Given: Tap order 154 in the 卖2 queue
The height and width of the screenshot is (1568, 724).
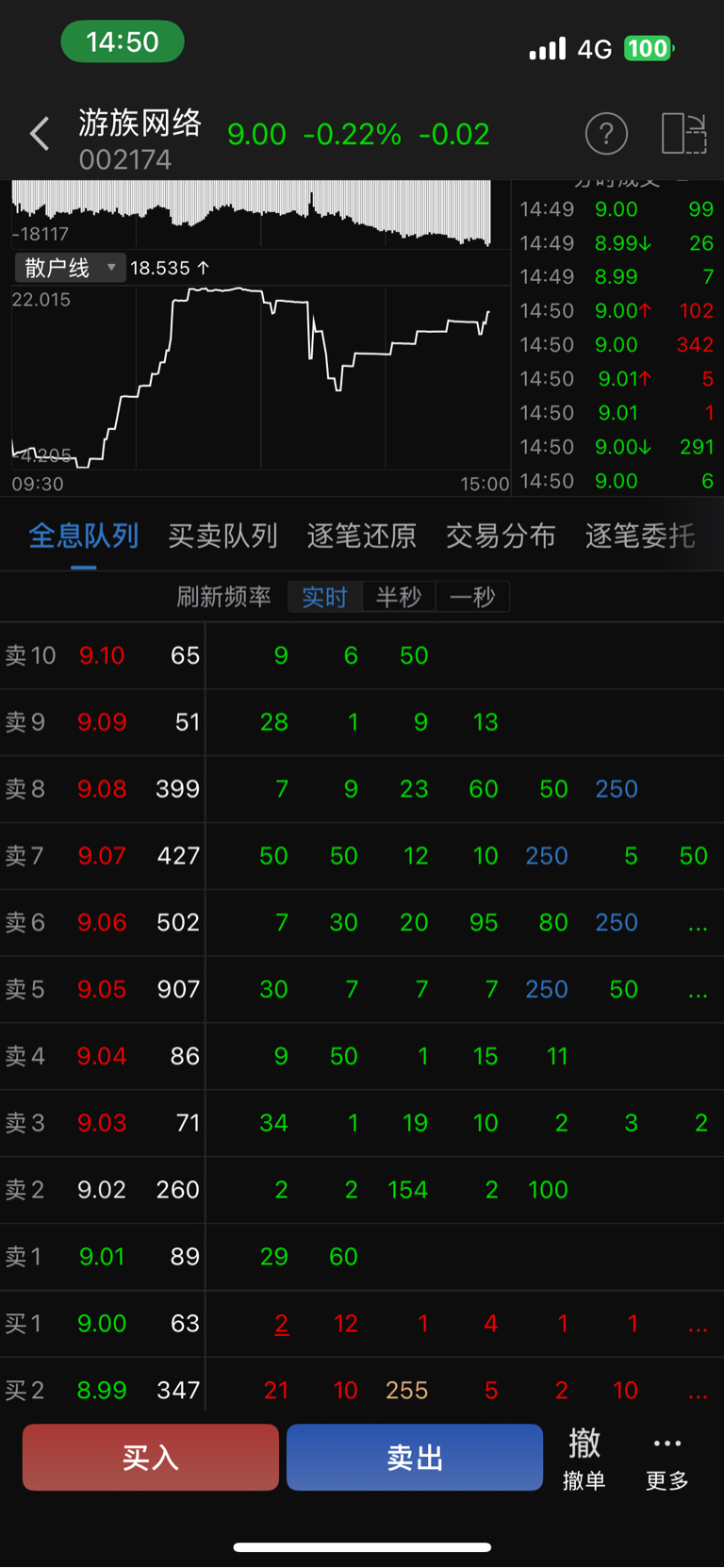Looking at the screenshot, I should click(408, 1190).
